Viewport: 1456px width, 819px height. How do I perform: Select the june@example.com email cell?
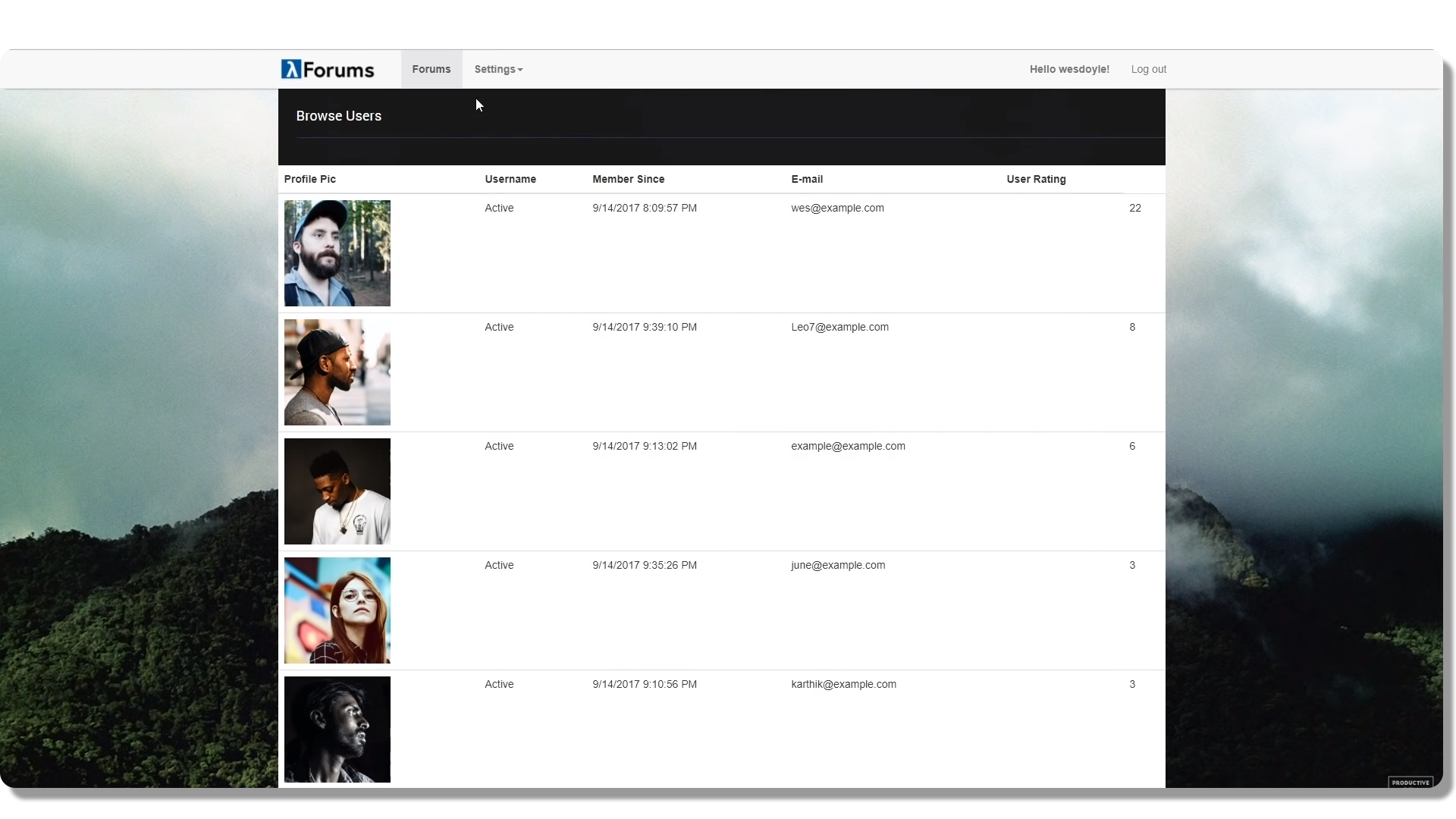point(838,565)
